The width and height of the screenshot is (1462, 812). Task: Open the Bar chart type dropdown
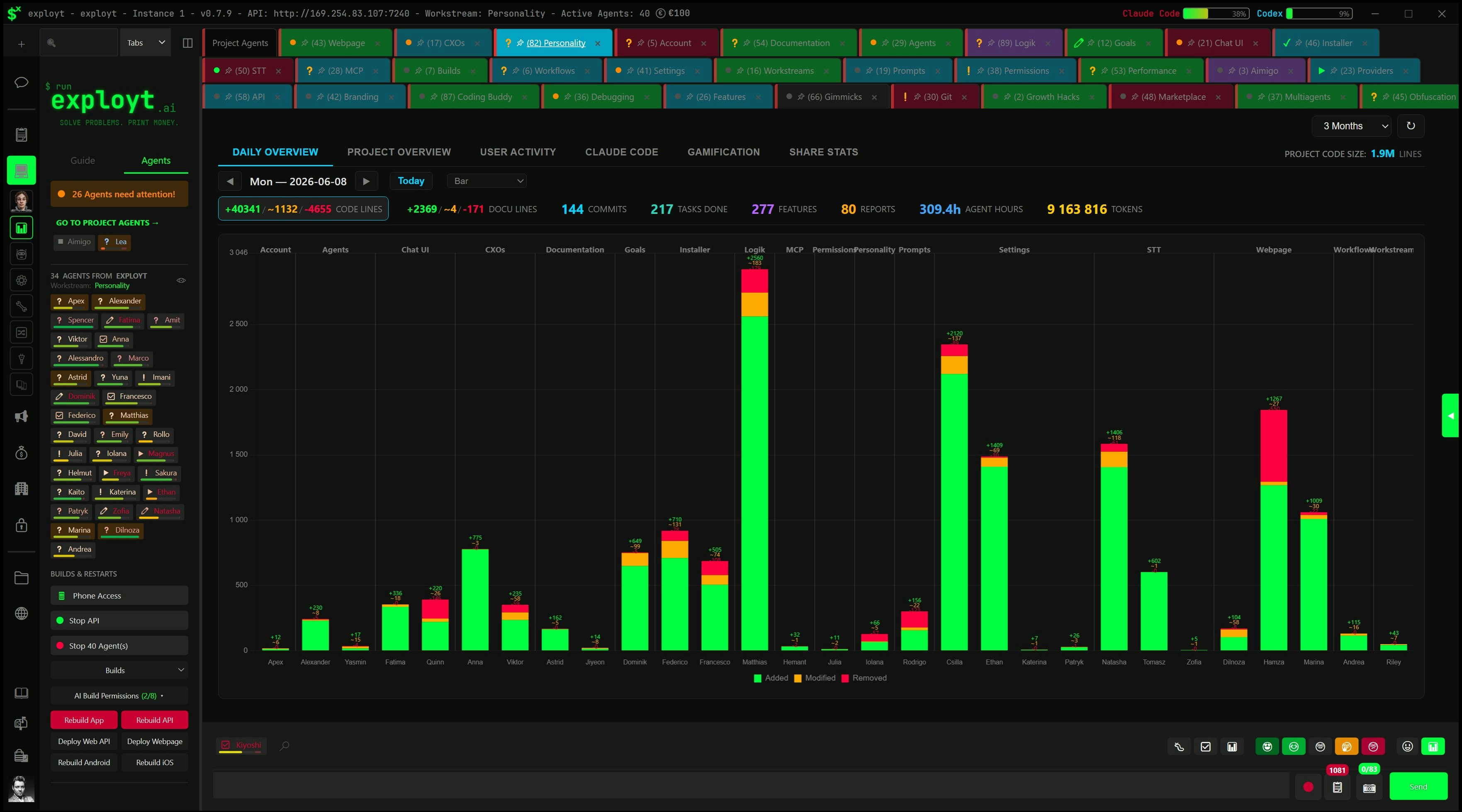487,181
